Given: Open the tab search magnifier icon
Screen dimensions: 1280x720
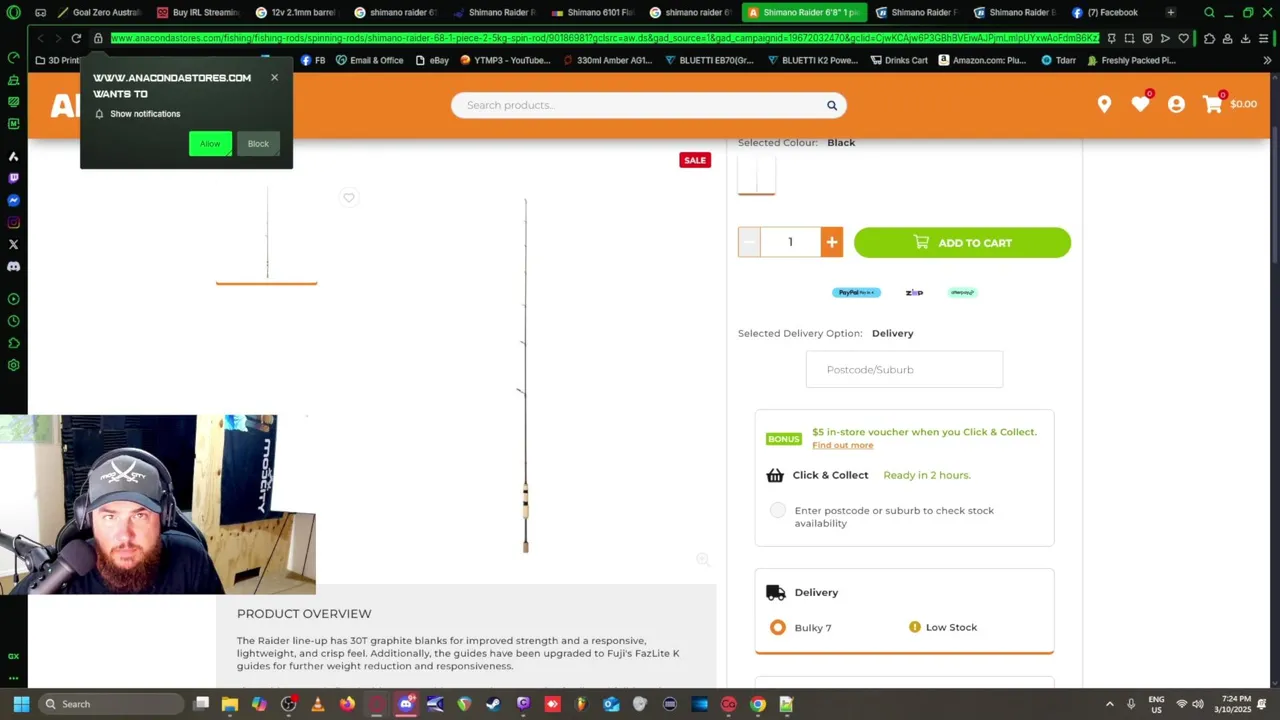Looking at the screenshot, I should point(1209,13).
